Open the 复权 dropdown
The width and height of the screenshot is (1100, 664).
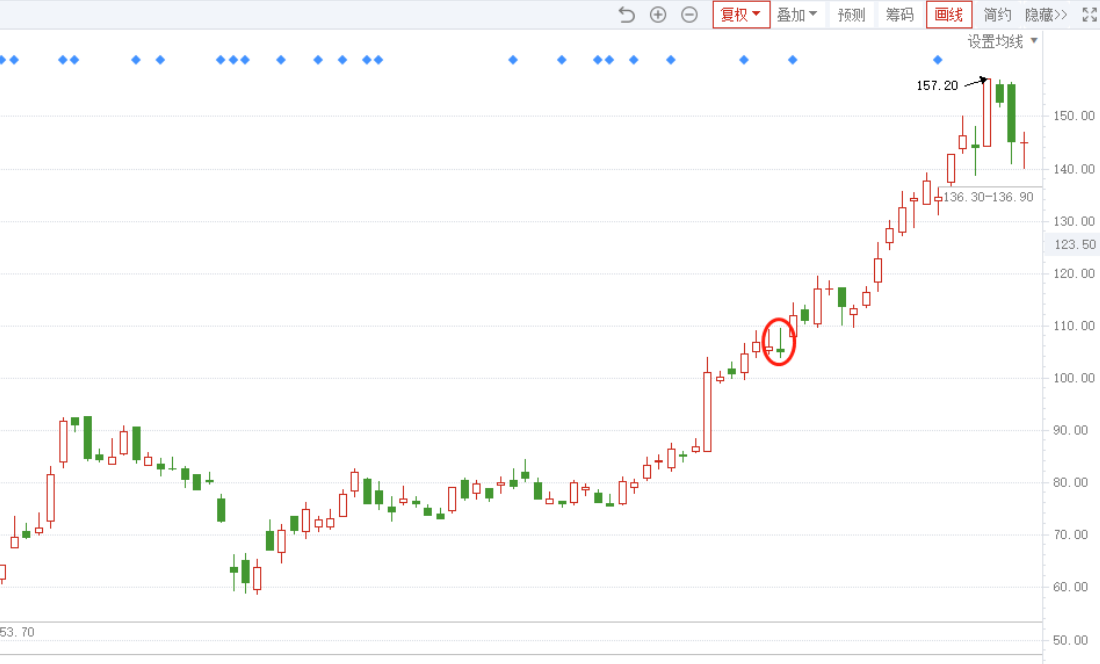point(741,15)
